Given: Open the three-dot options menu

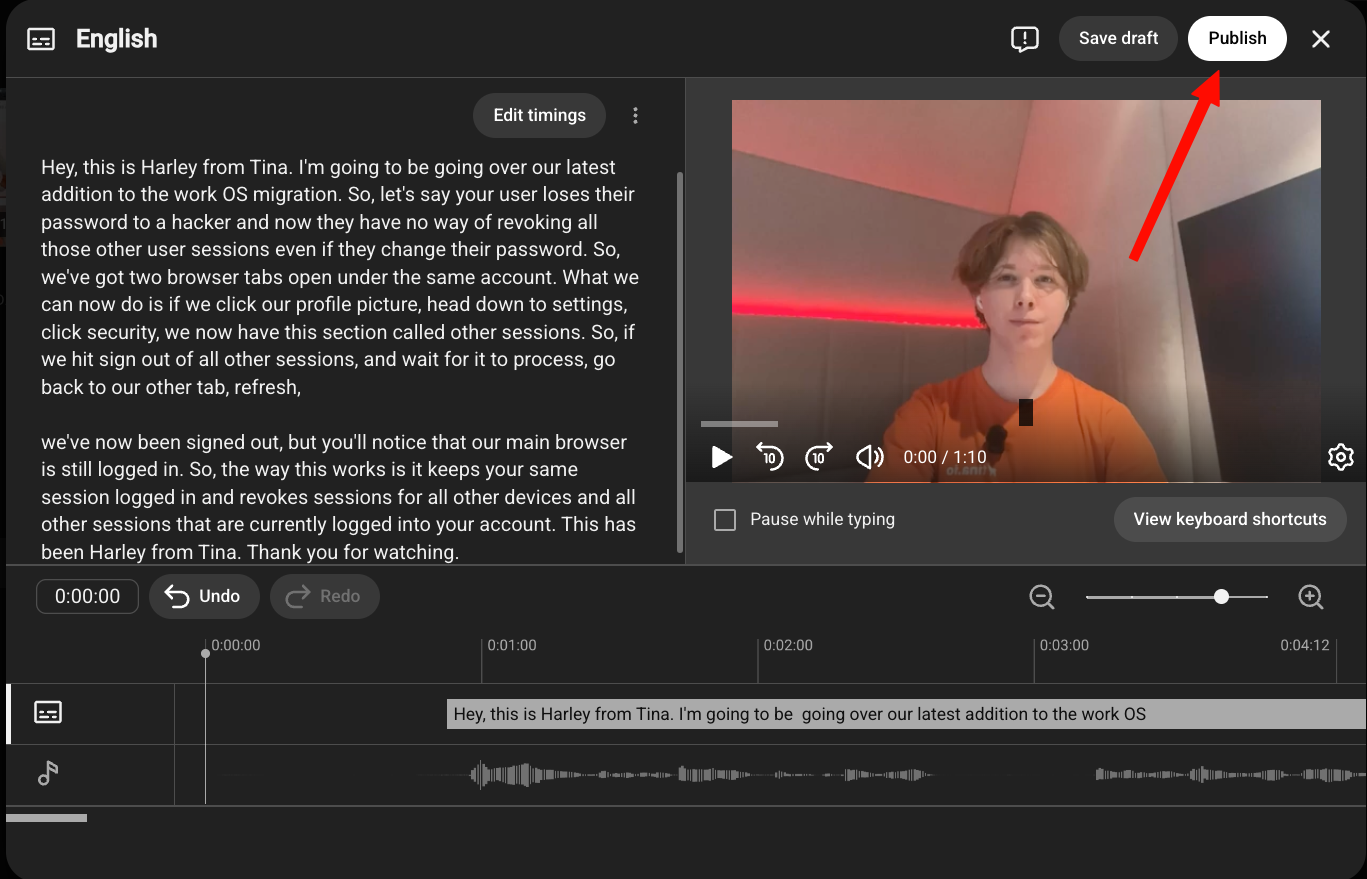Looking at the screenshot, I should point(635,116).
